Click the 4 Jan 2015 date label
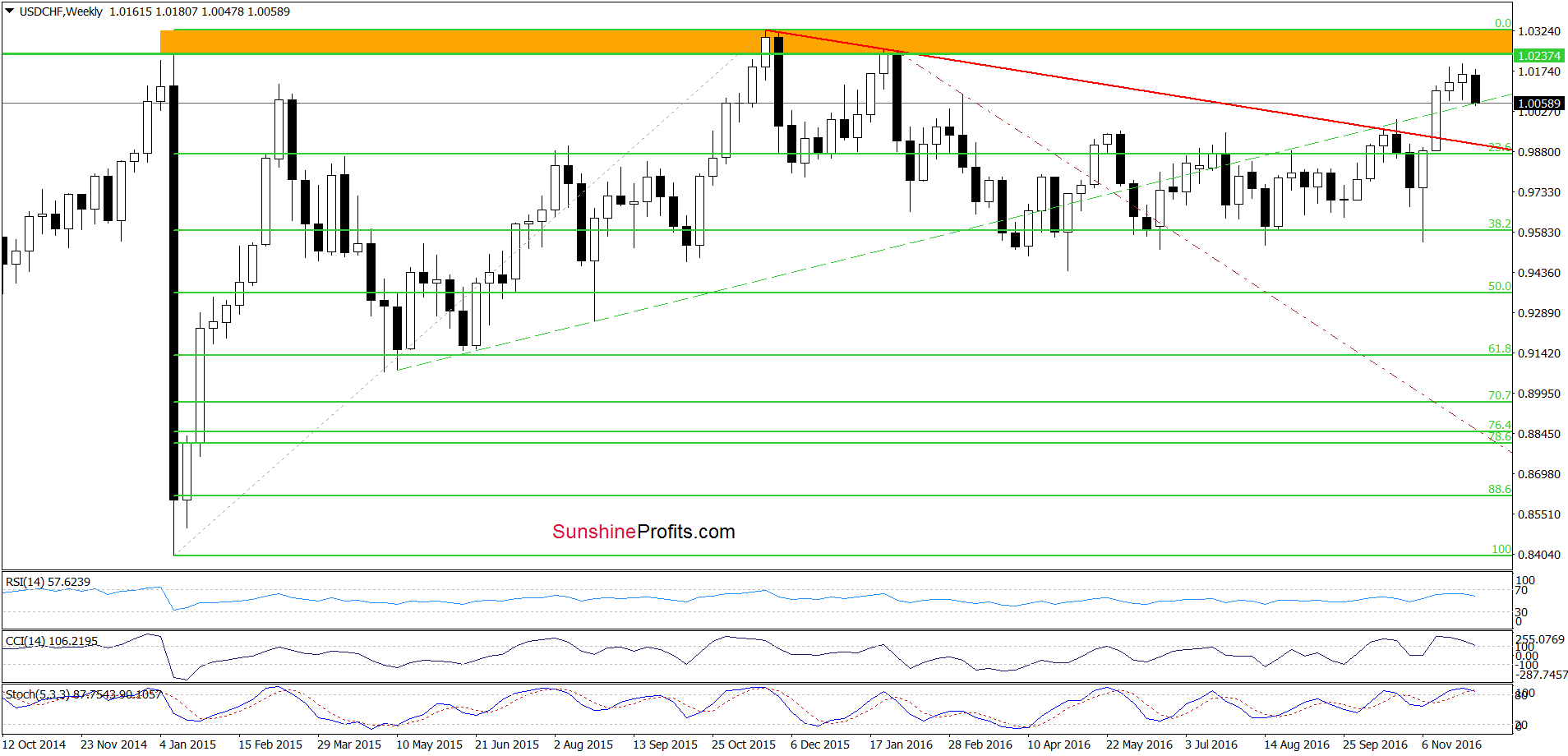This screenshot has height=756, width=1568. pyautogui.click(x=187, y=744)
